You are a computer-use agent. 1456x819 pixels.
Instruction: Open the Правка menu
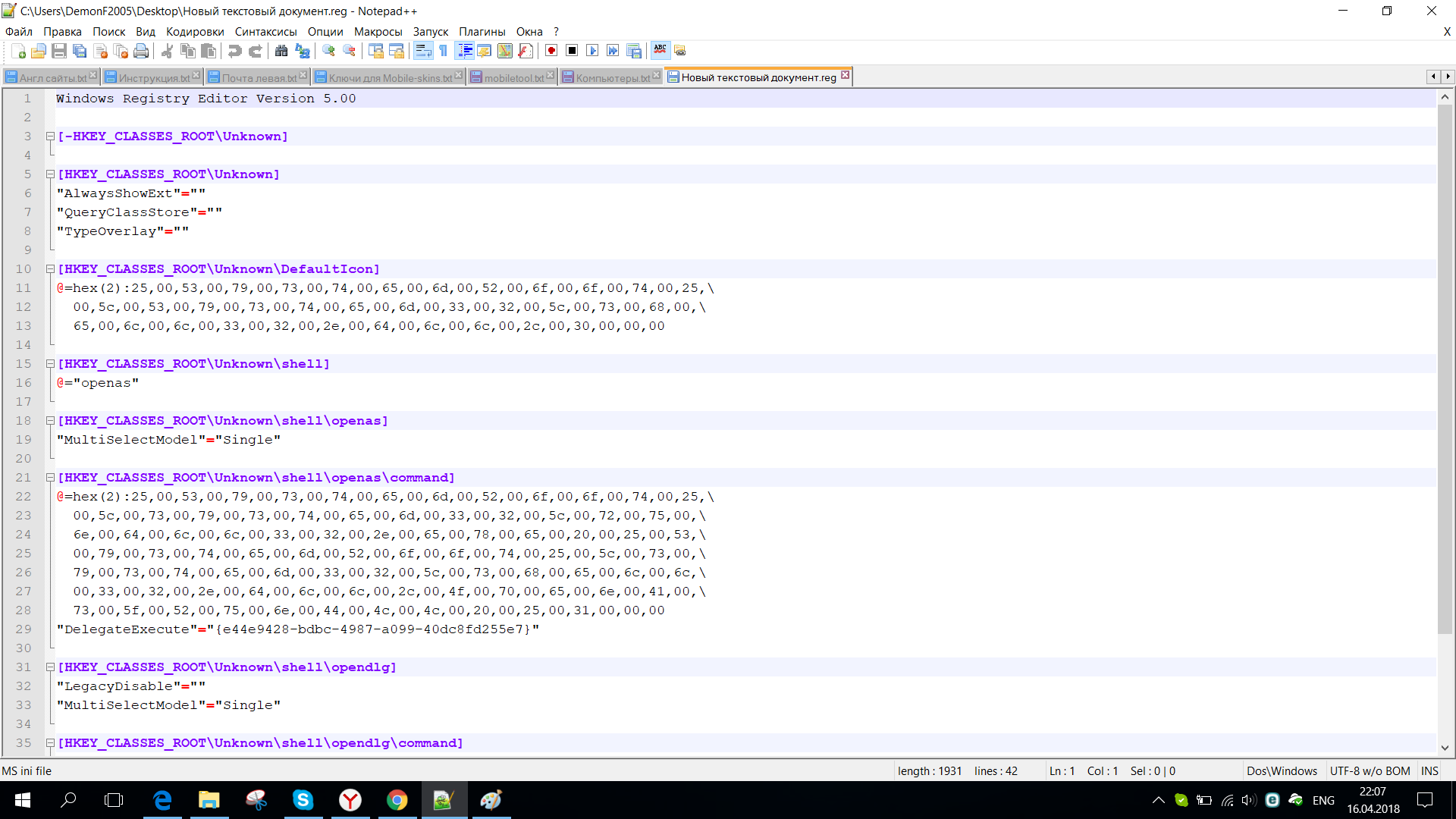pyautogui.click(x=62, y=32)
